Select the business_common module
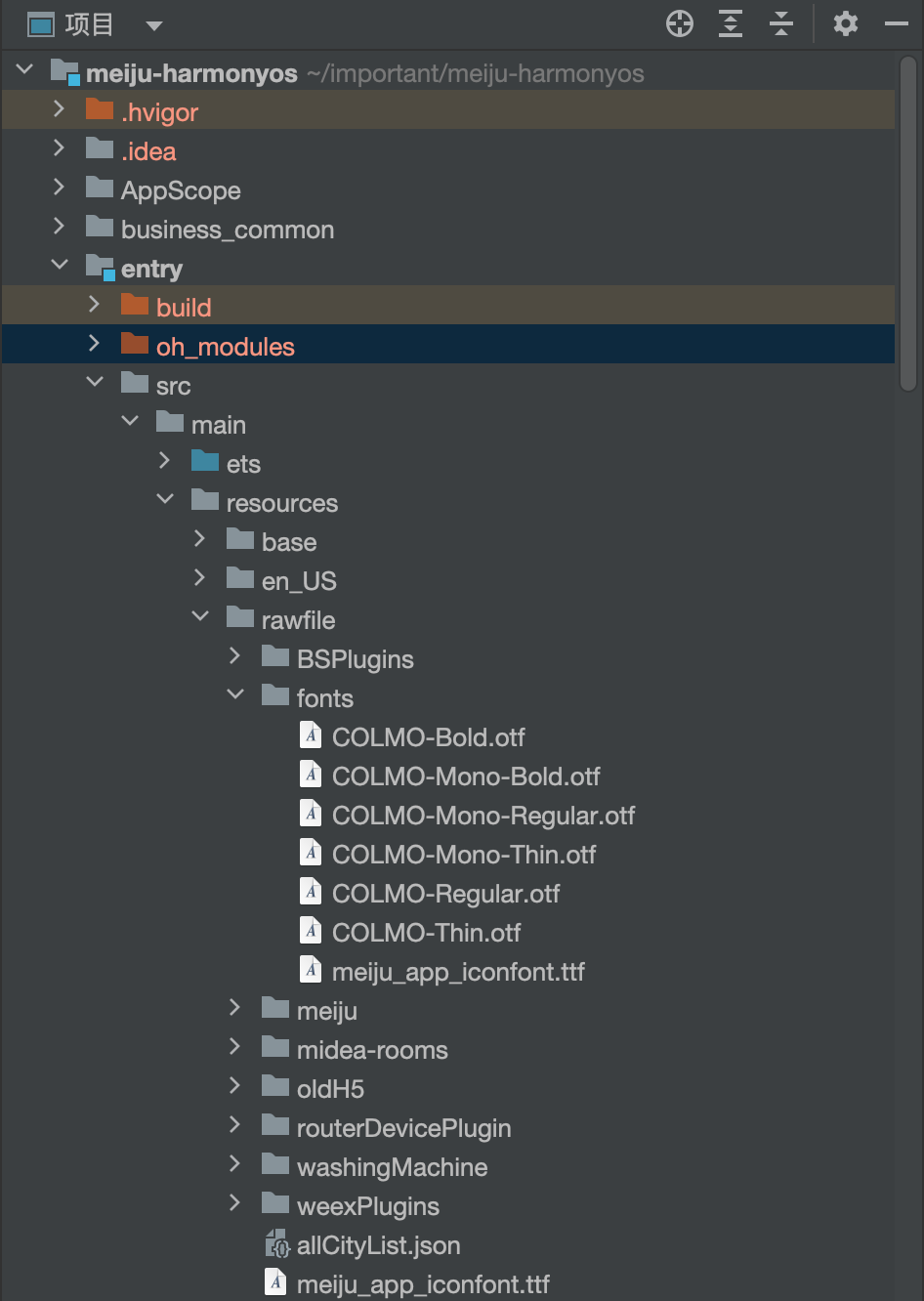This screenshot has width=924, height=1301. [227, 230]
